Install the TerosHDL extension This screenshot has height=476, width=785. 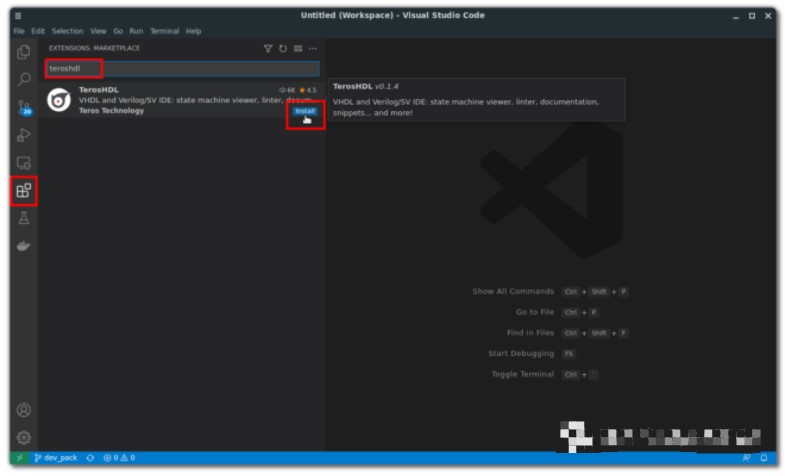coord(305,111)
